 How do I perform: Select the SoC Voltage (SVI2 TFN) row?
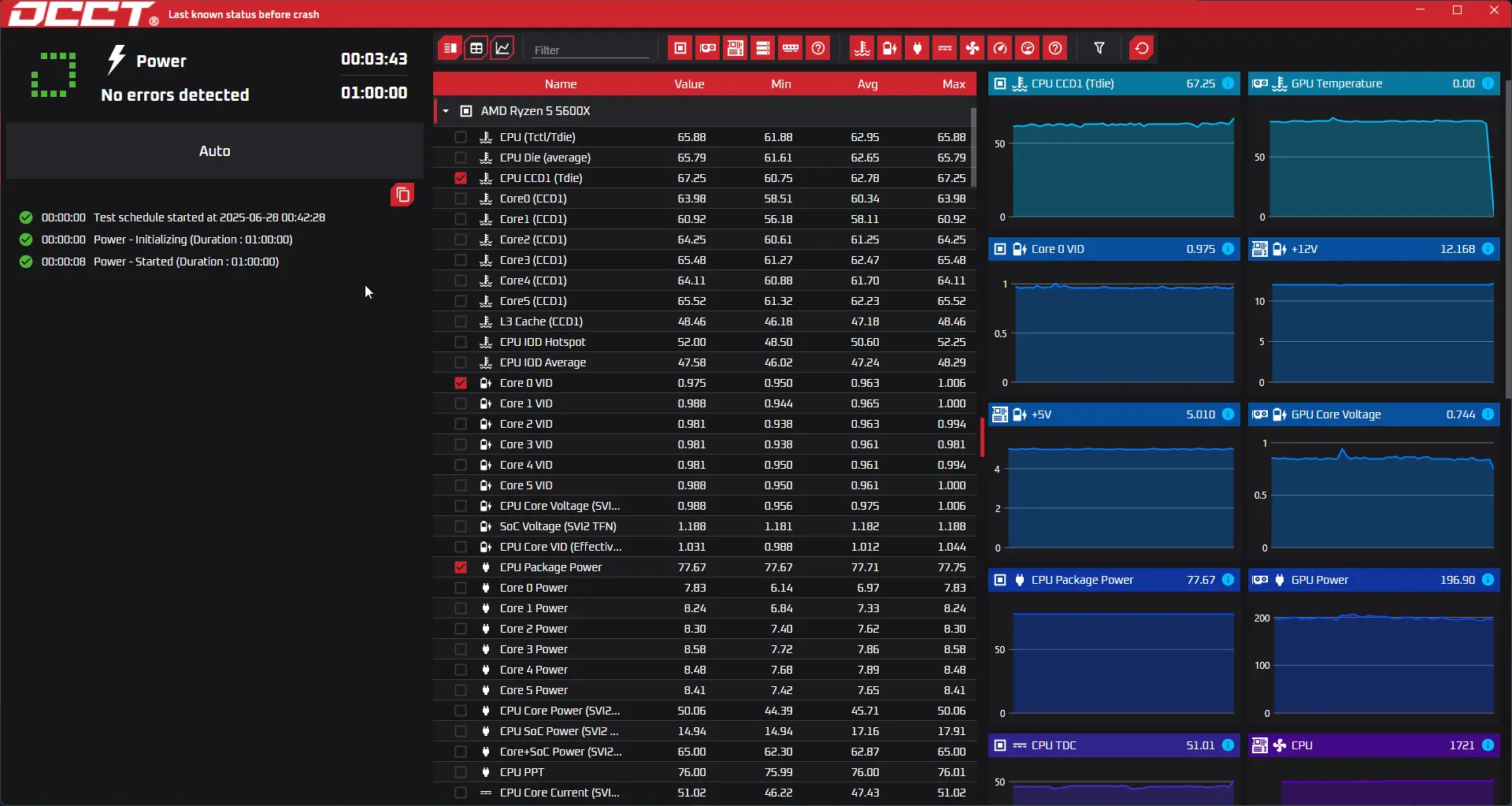705,526
